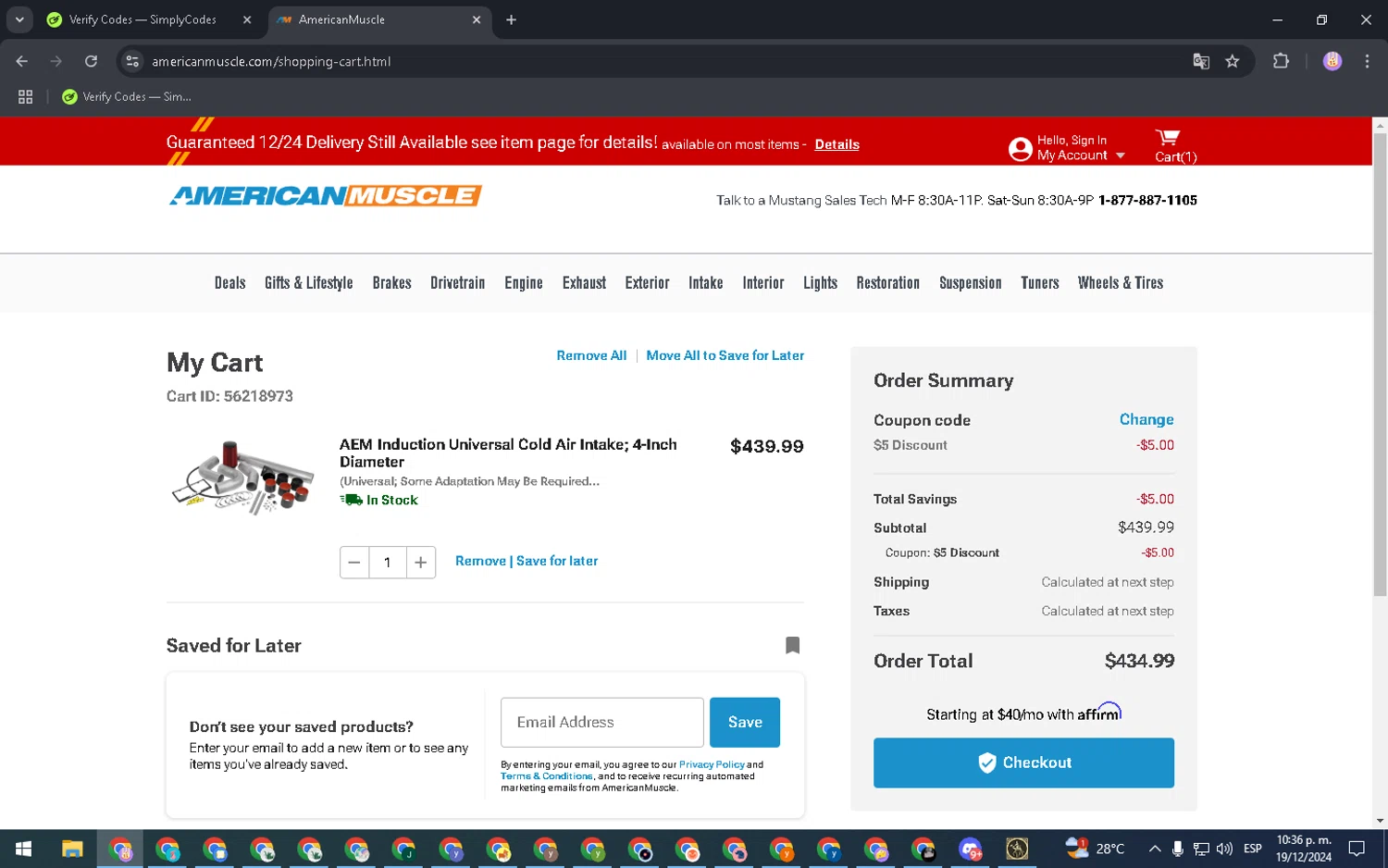Open the Discord icon in taskbar
Screen dimensions: 1388x868
(970, 849)
